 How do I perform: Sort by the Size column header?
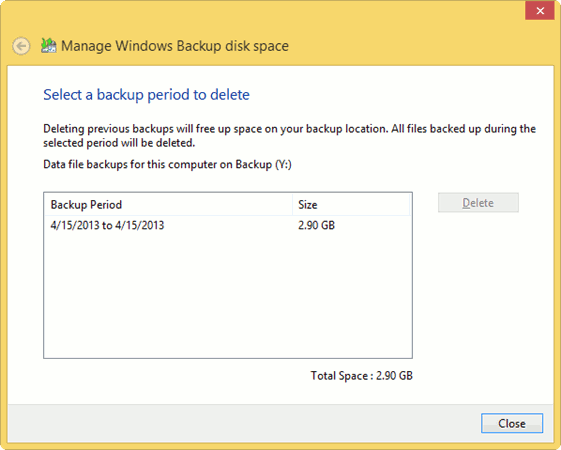pyautogui.click(x=351, y=205)
